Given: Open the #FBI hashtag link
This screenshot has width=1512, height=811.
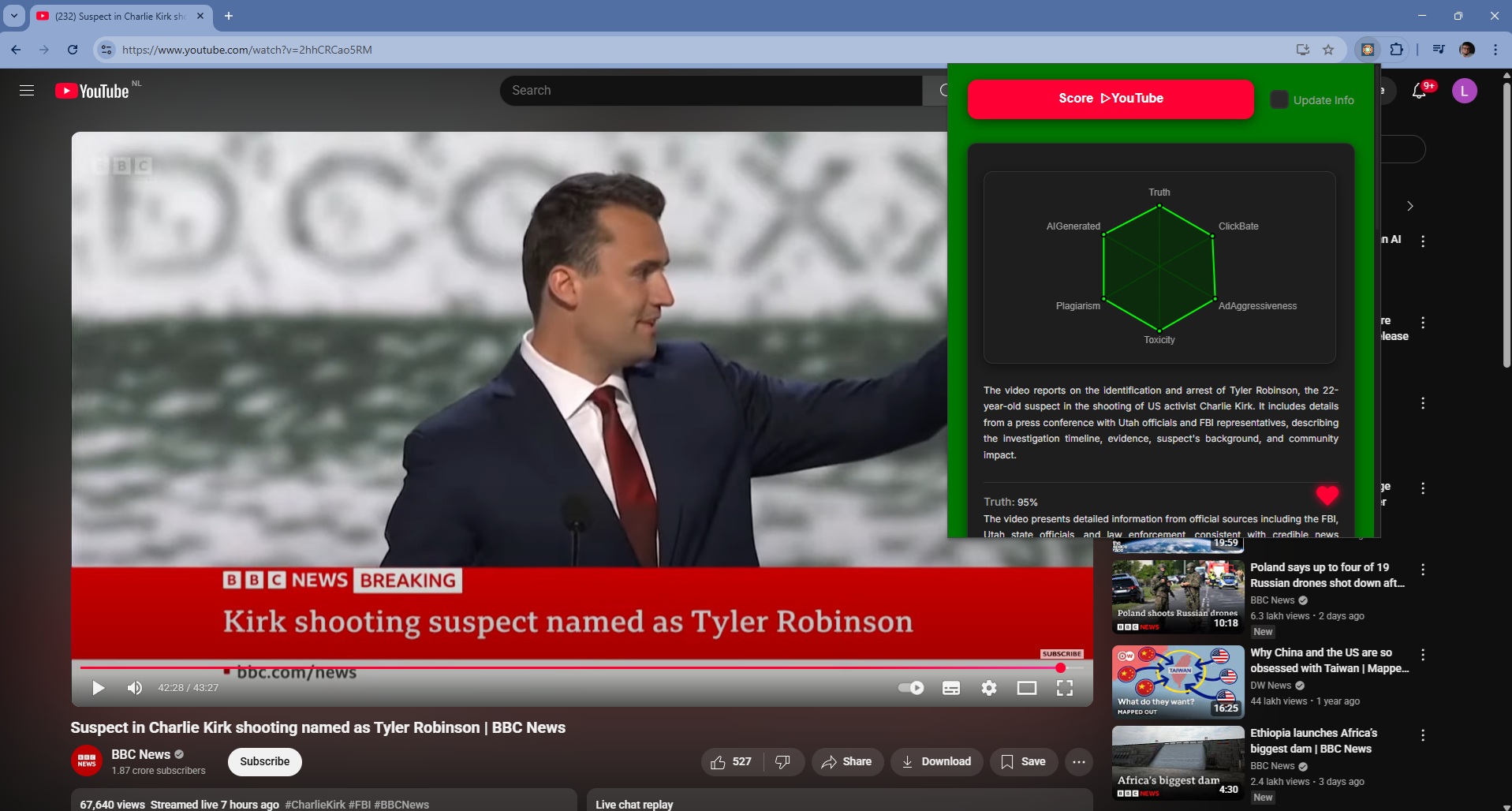Looking at the screenshot, I should (x=360, y=805).
